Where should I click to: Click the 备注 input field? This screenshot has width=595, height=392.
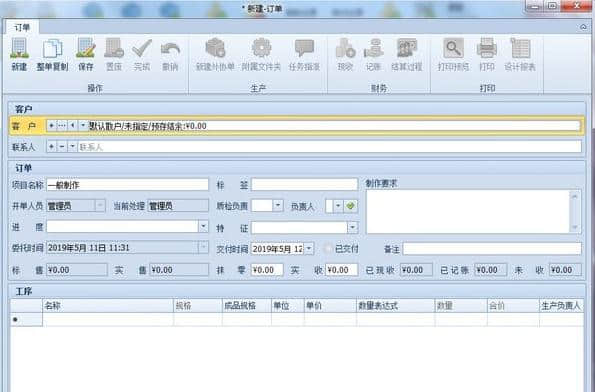[x=492, y=249]
